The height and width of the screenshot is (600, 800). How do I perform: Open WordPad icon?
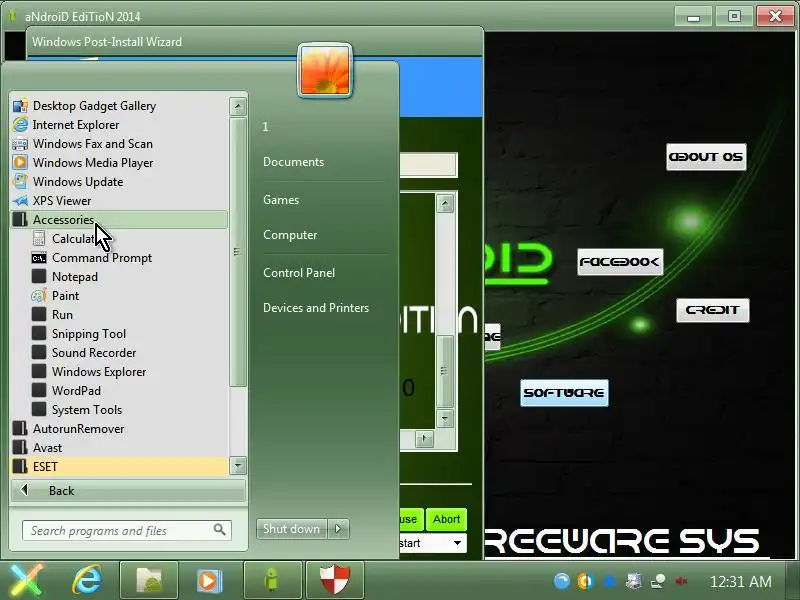click(x=39, y=390)
